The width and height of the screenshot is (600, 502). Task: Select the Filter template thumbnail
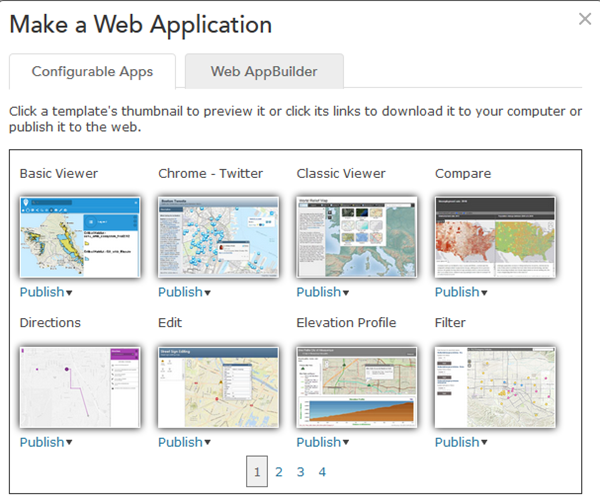[x=495, y=386]
